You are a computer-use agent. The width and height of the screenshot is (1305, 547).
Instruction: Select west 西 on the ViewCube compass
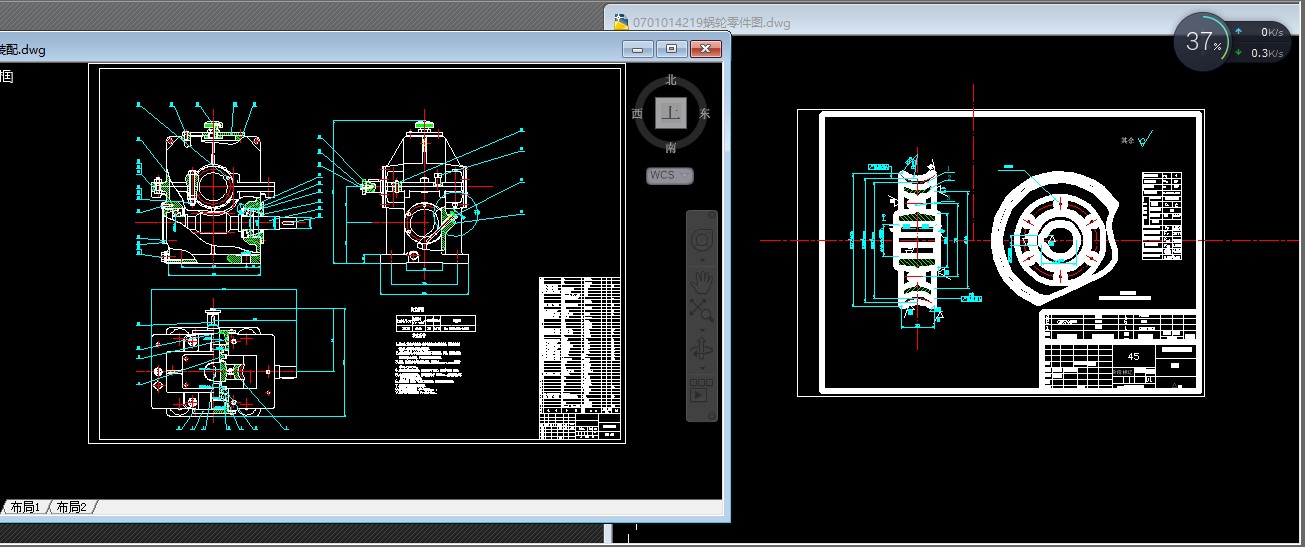click(637, 114)
